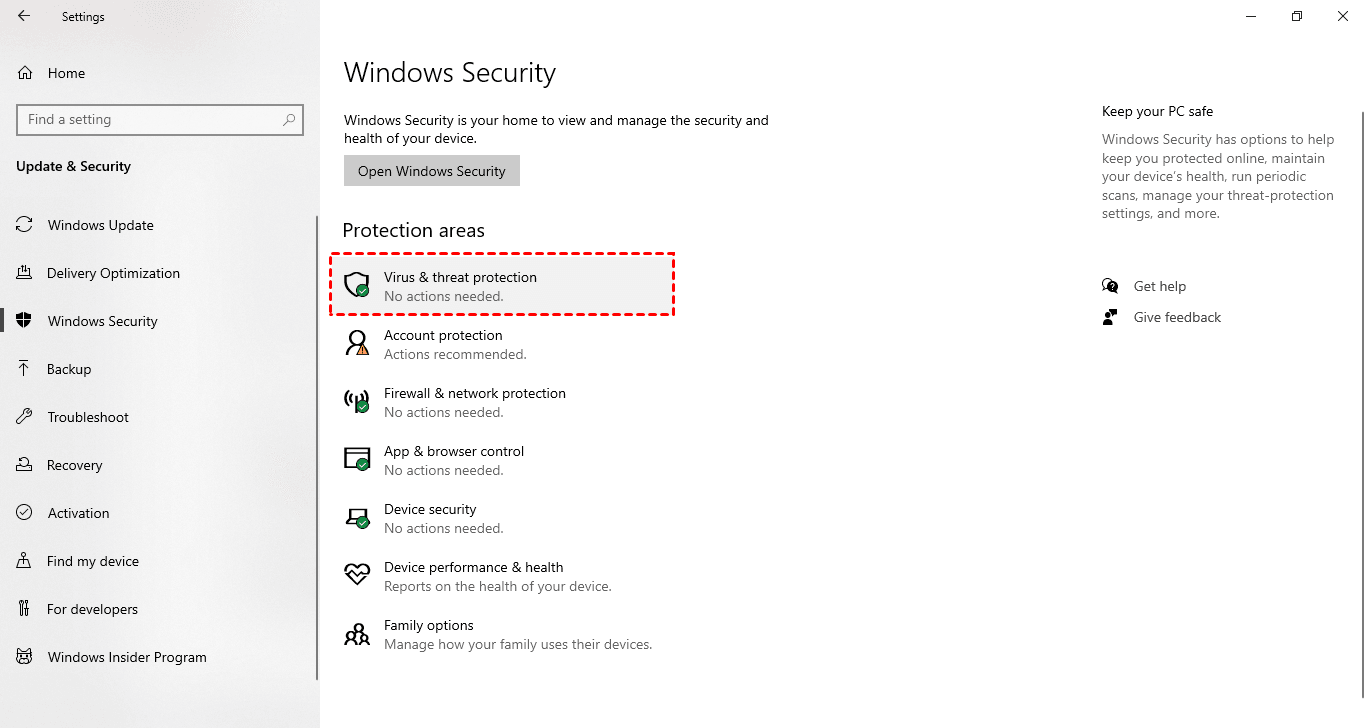Click the Account protection icon
The width and height of the screenshot is (1366, 728).
357,343
